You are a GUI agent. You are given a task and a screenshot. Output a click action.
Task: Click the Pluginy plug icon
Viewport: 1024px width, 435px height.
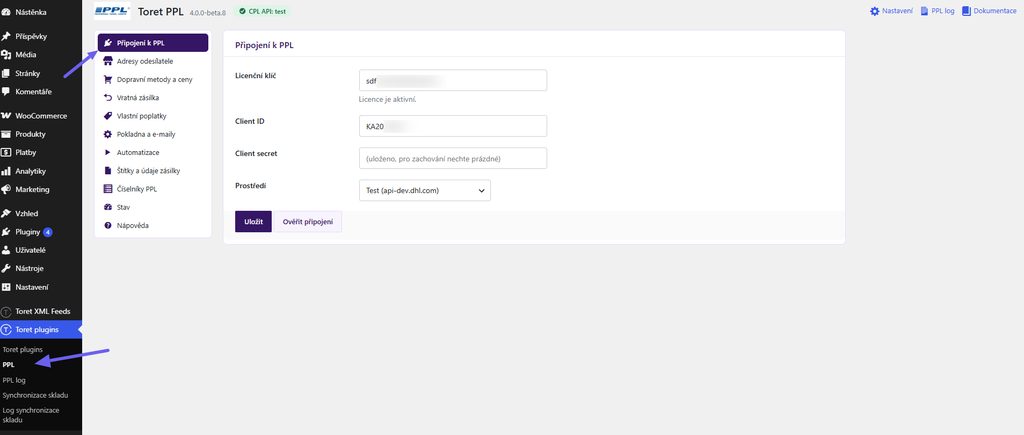click(6, 232)
